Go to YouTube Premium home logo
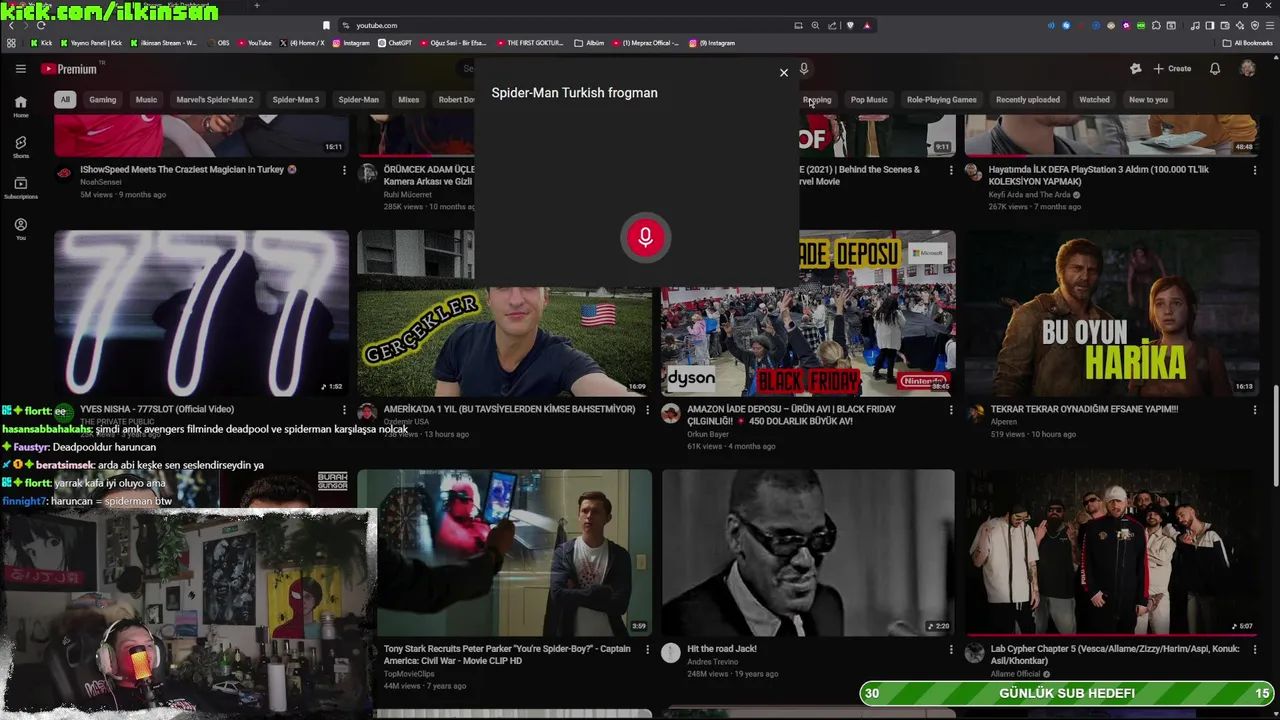This screenshot has height=720, width=1280. (69, 69)
